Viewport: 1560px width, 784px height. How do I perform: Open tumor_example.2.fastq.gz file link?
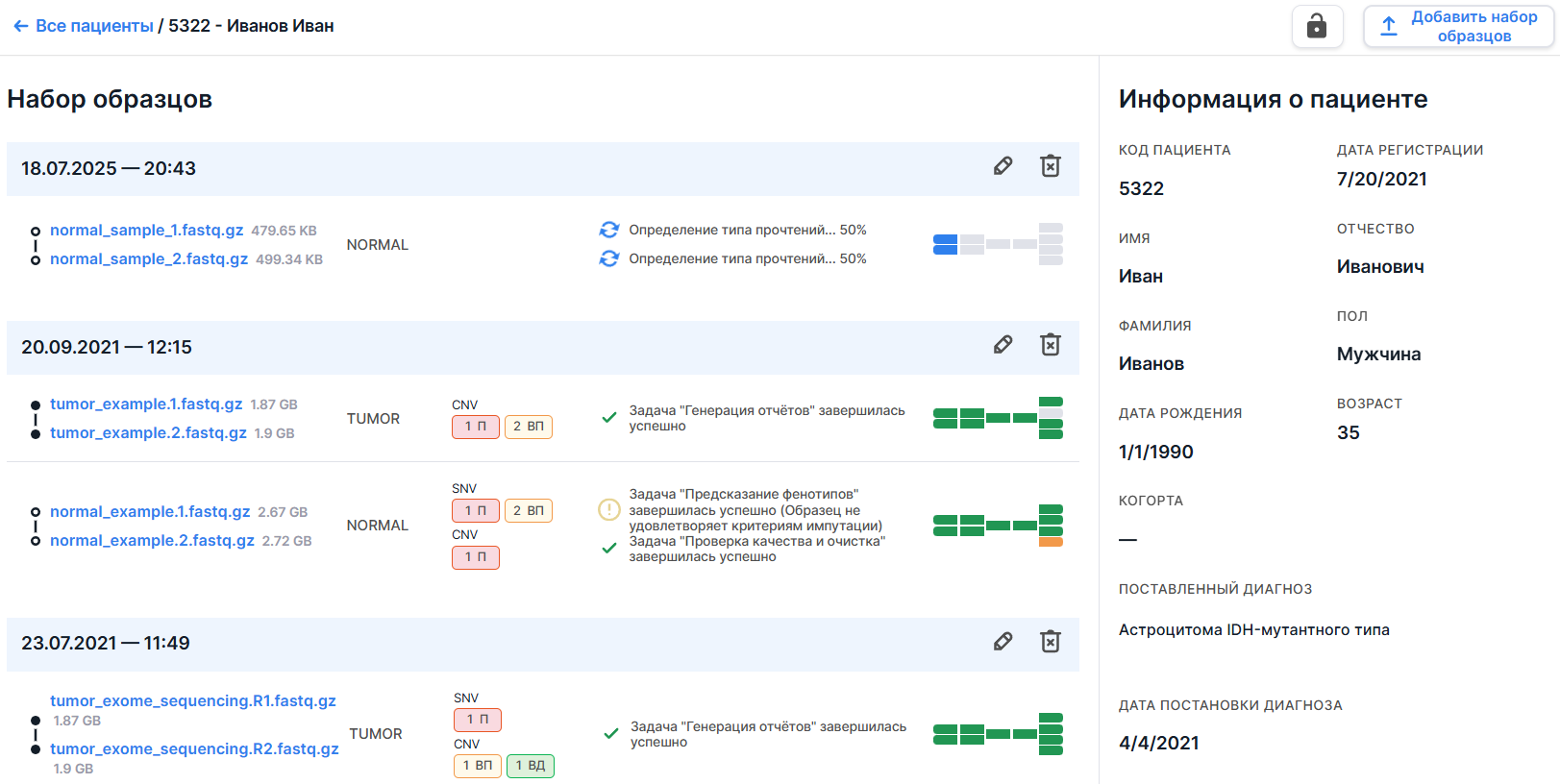click(x=148, y=433)
